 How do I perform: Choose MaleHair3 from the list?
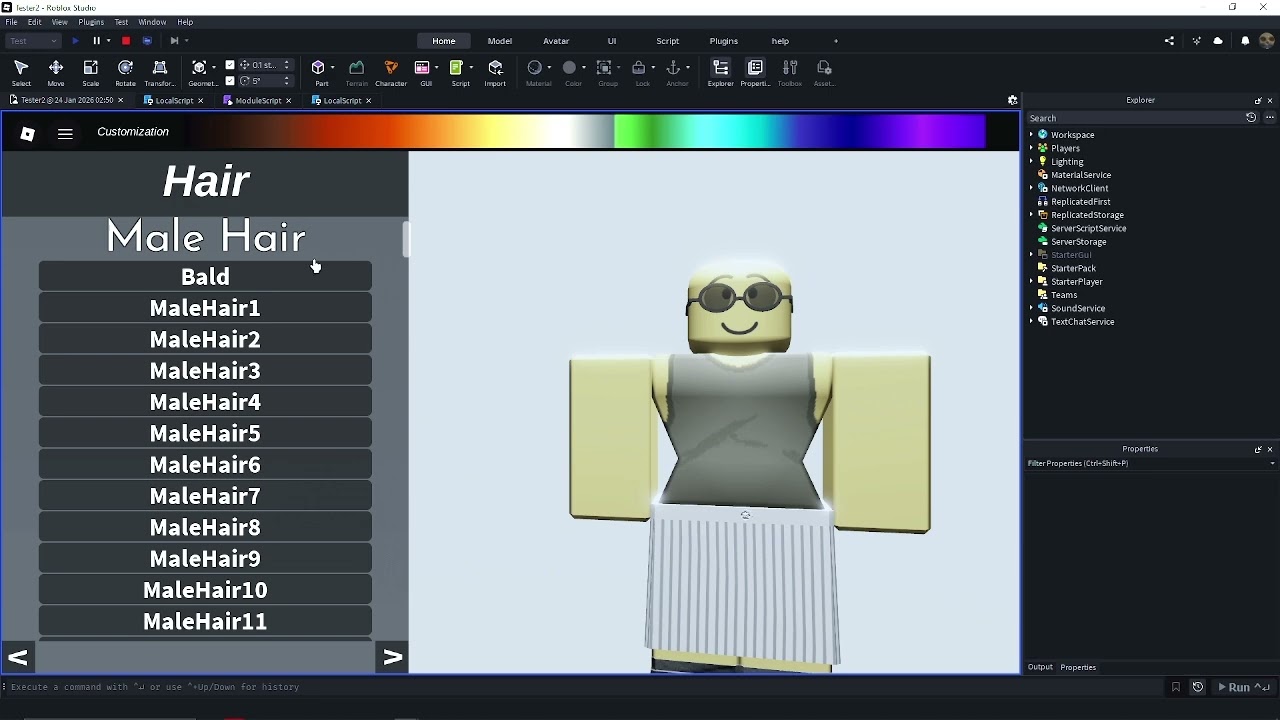pyautogui.click(x=205, y=371)
